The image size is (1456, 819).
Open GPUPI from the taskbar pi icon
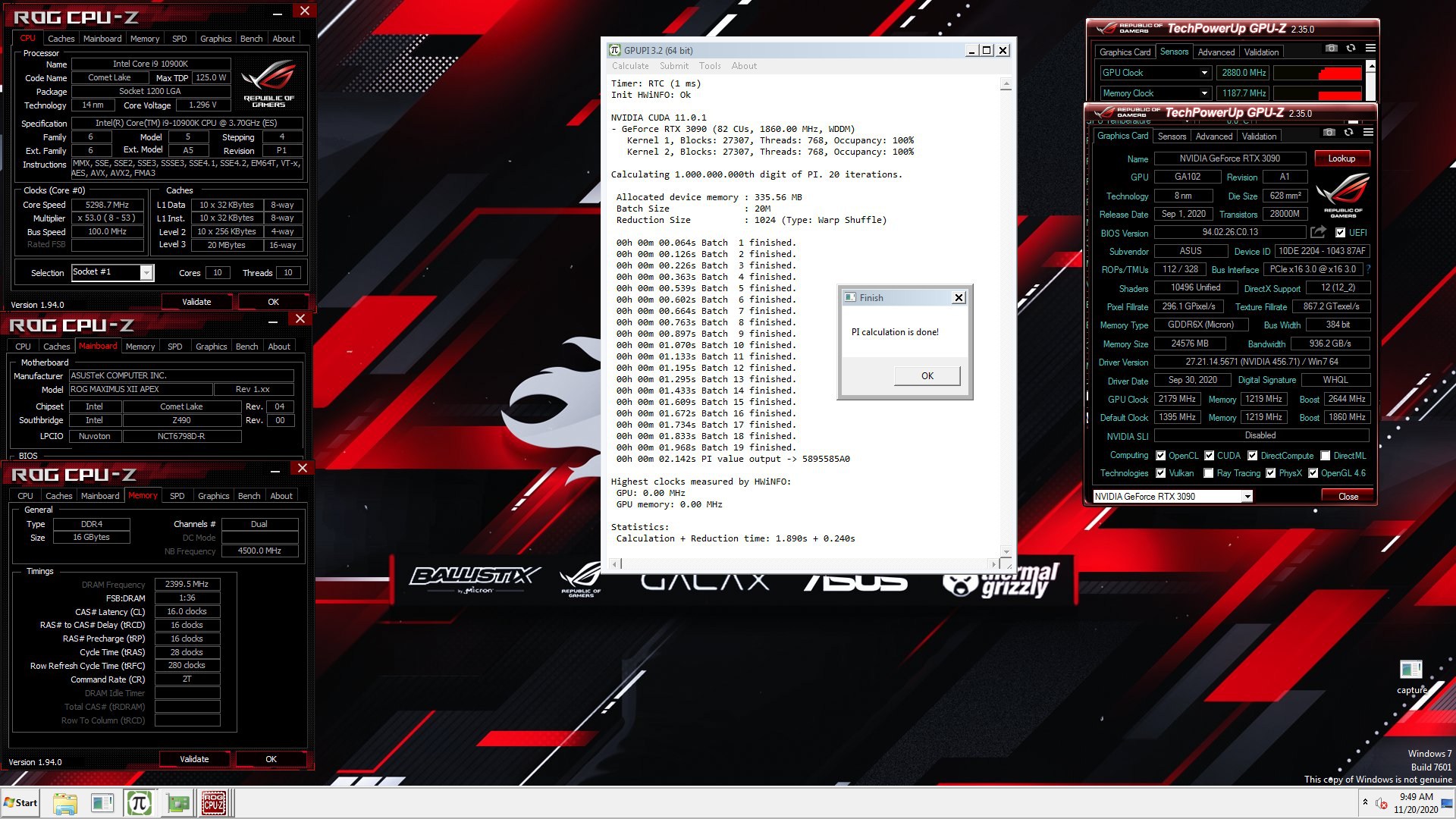140,802
